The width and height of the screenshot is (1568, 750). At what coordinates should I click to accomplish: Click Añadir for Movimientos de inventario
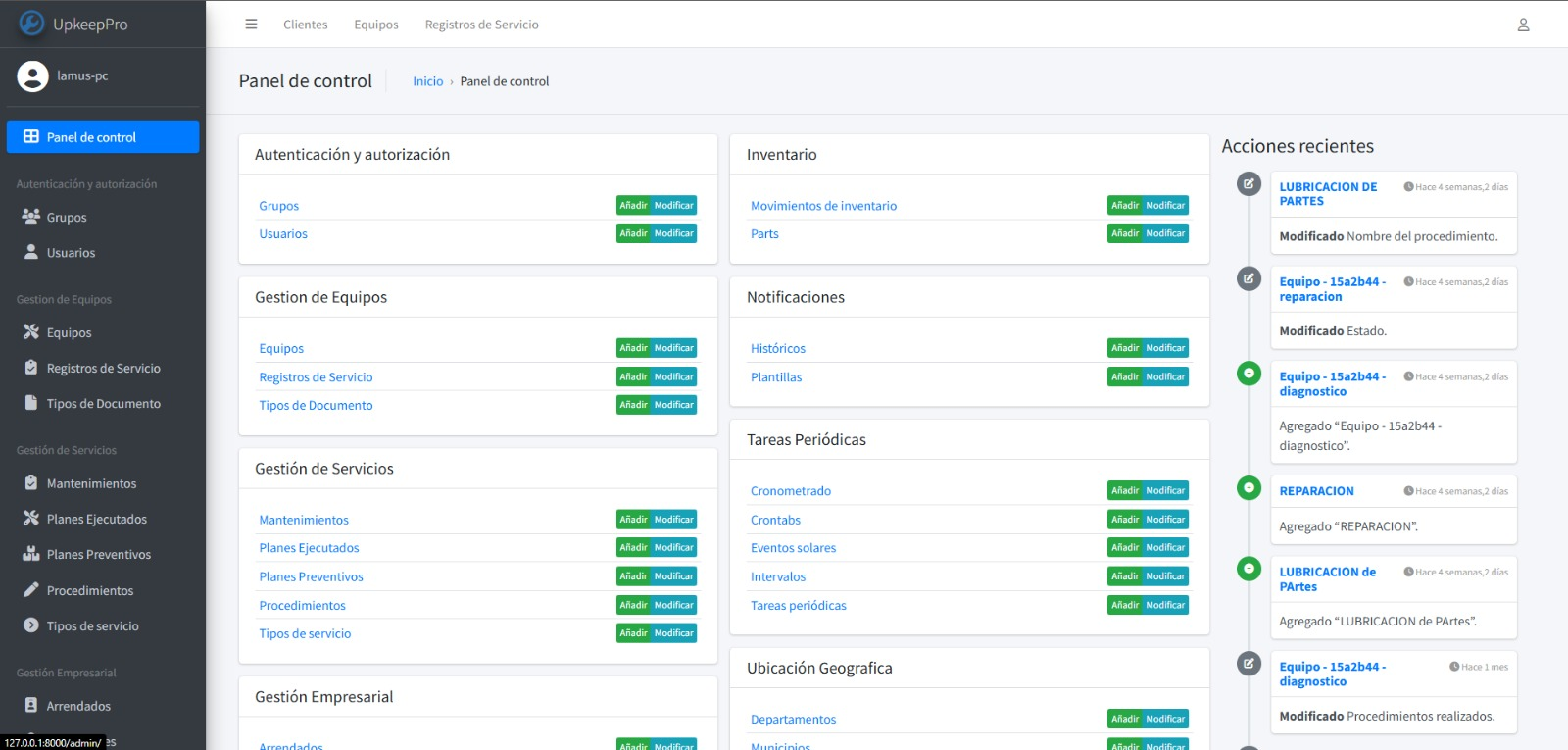(1125, 205)
